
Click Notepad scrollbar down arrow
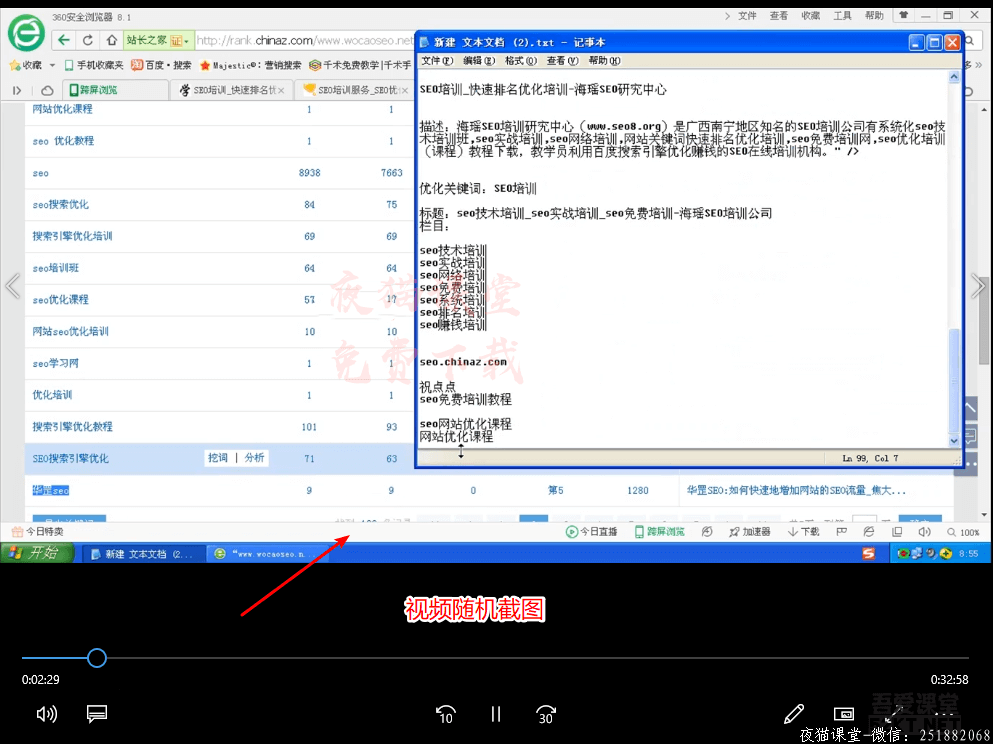954,441
